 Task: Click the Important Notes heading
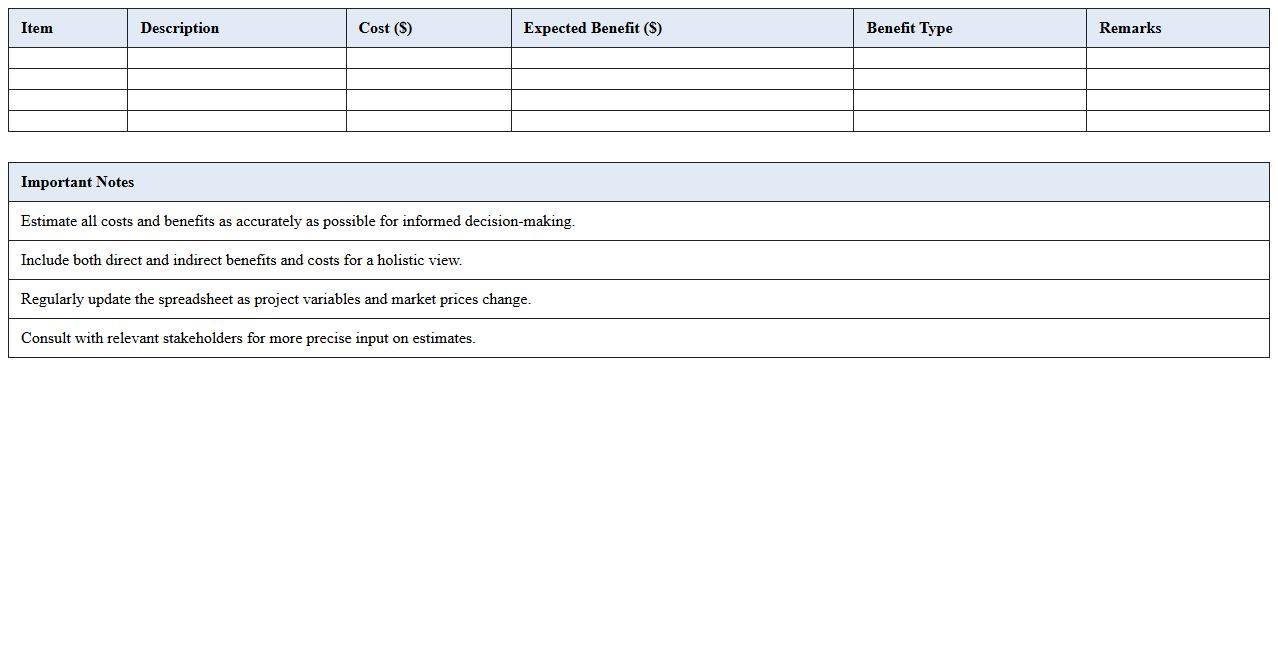point(78,182)
